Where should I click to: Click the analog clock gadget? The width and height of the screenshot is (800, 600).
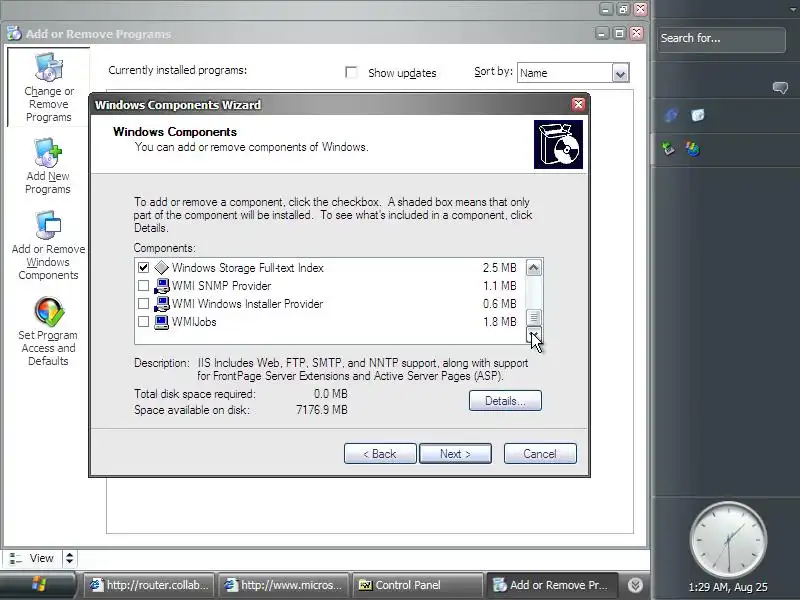point(728,540)
